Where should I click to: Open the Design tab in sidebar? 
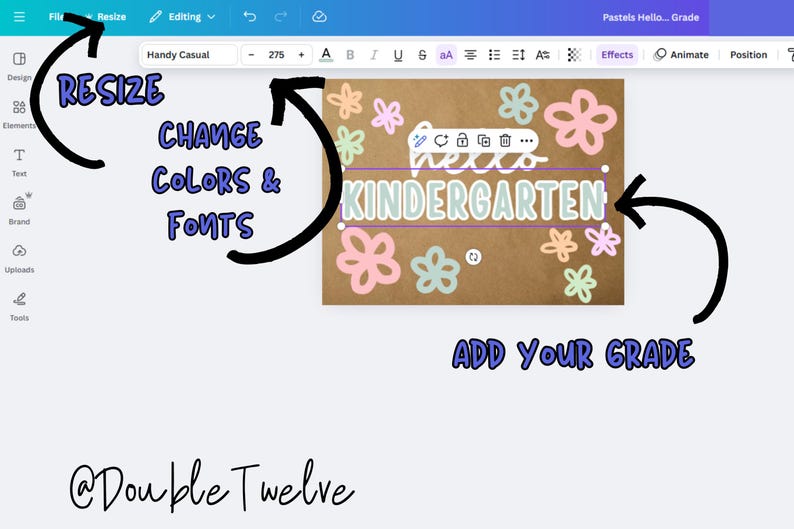pyautogui.click(x=19, y=66)
